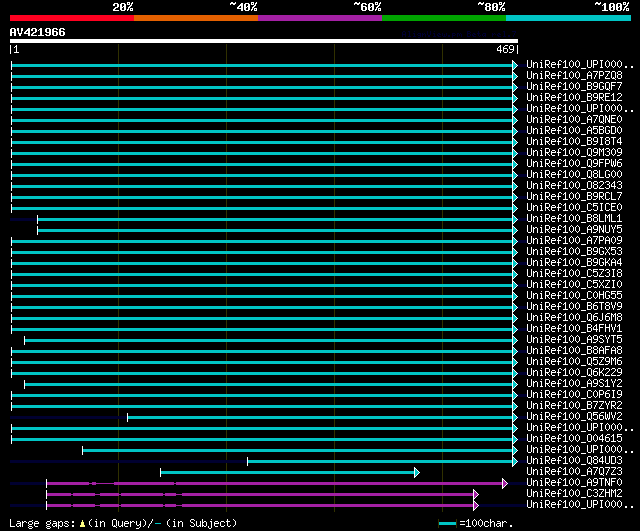Select the UniRef100_B8AFA8 label
This screenshot has width=640, height=531.
tap(574, 351)
